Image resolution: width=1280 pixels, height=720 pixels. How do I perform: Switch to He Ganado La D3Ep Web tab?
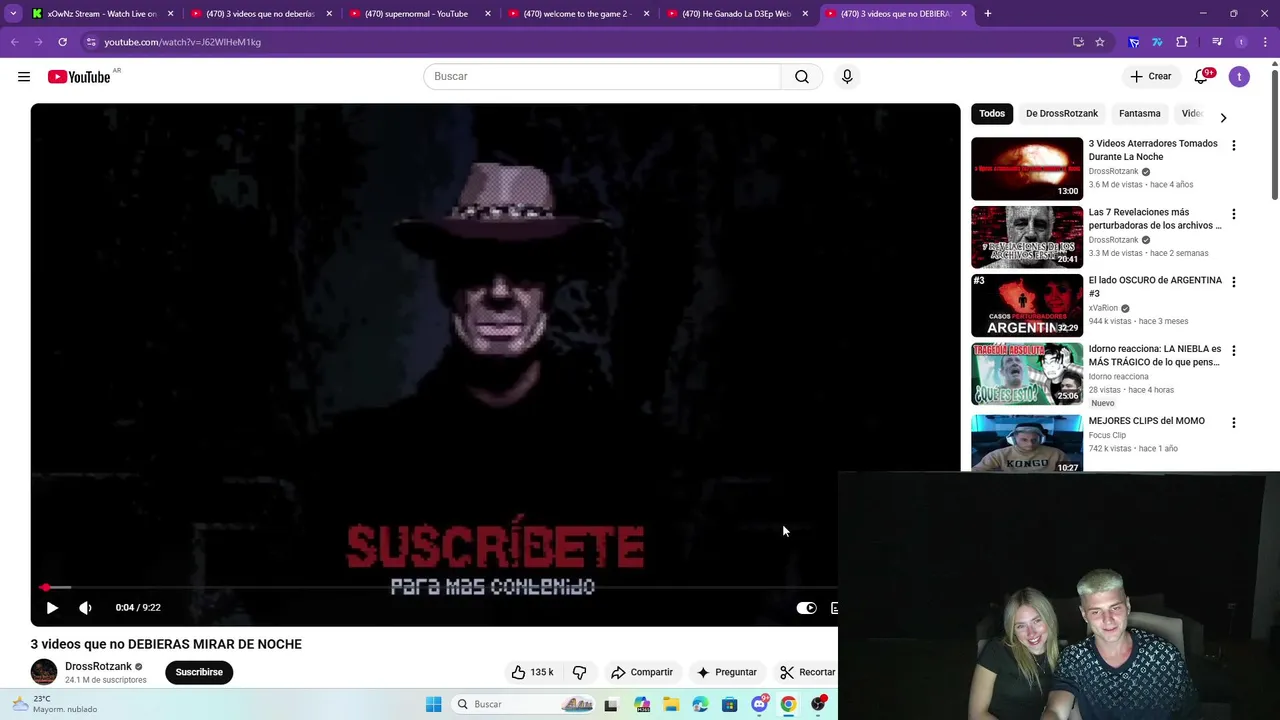(x=735, y=14)
